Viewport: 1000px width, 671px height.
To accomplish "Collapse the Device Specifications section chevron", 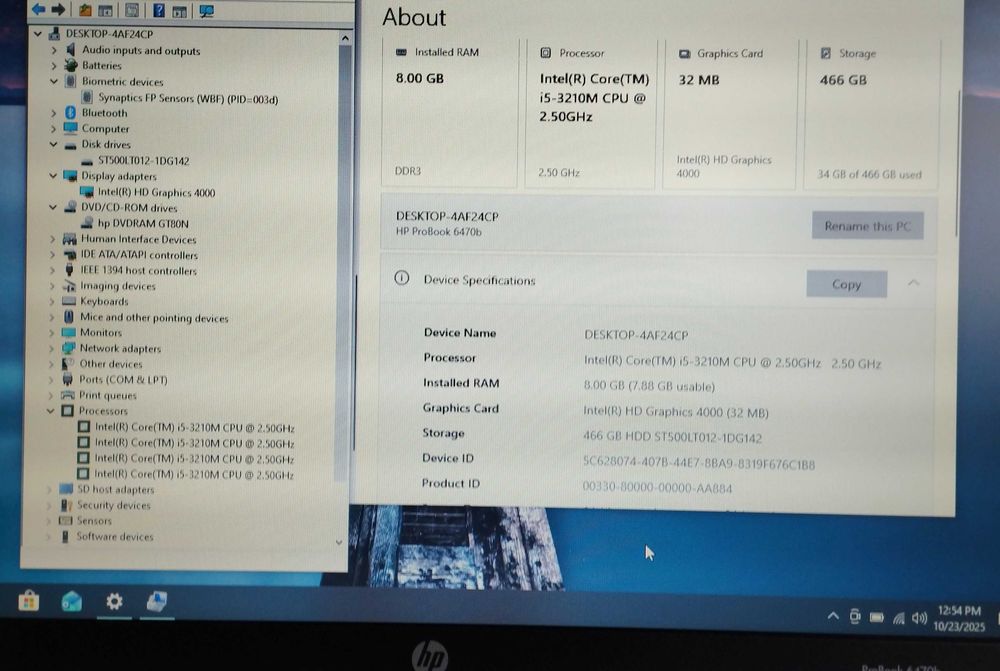I will pos(913,283).
